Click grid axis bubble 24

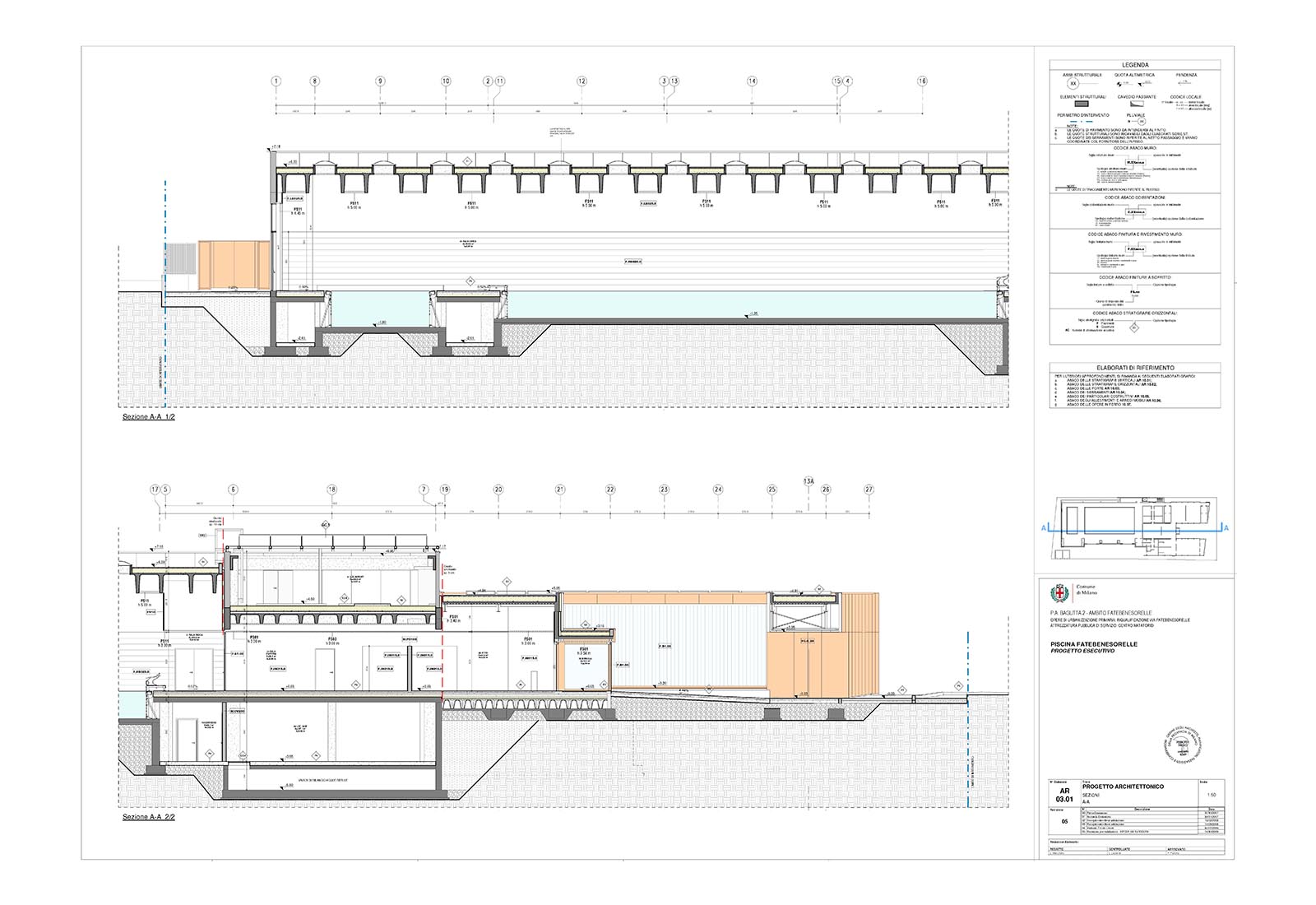[x=718, y=490]
